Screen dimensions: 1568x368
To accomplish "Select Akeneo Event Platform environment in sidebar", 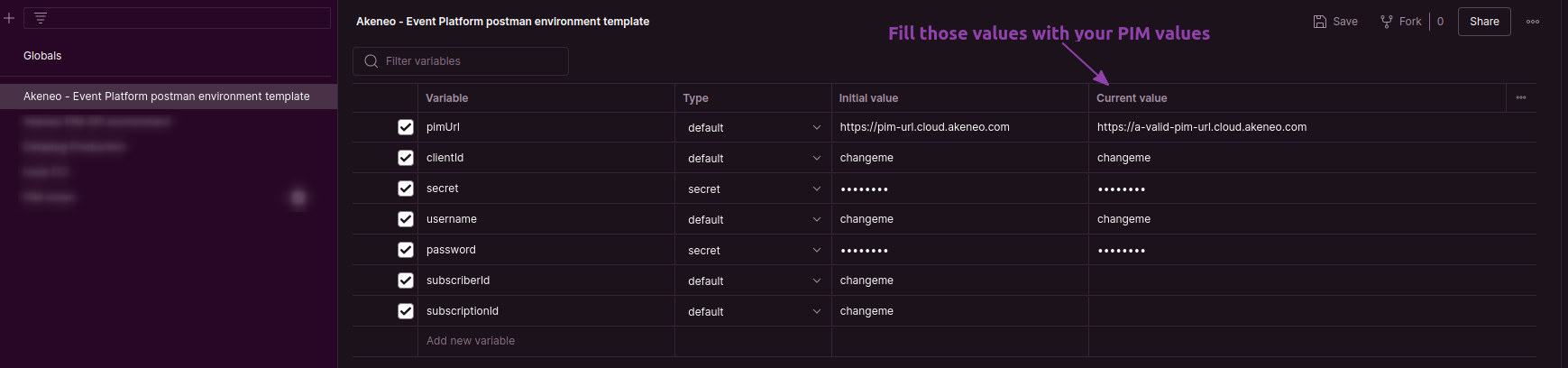I will [x=167, y=97].
